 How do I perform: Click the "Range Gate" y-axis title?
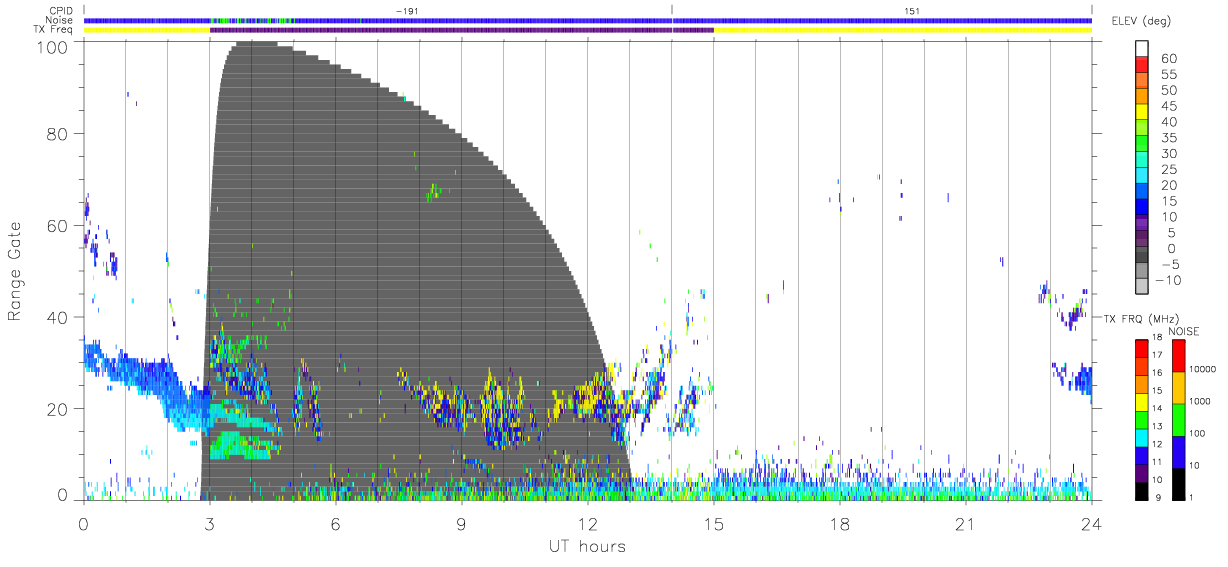[15, 271]
